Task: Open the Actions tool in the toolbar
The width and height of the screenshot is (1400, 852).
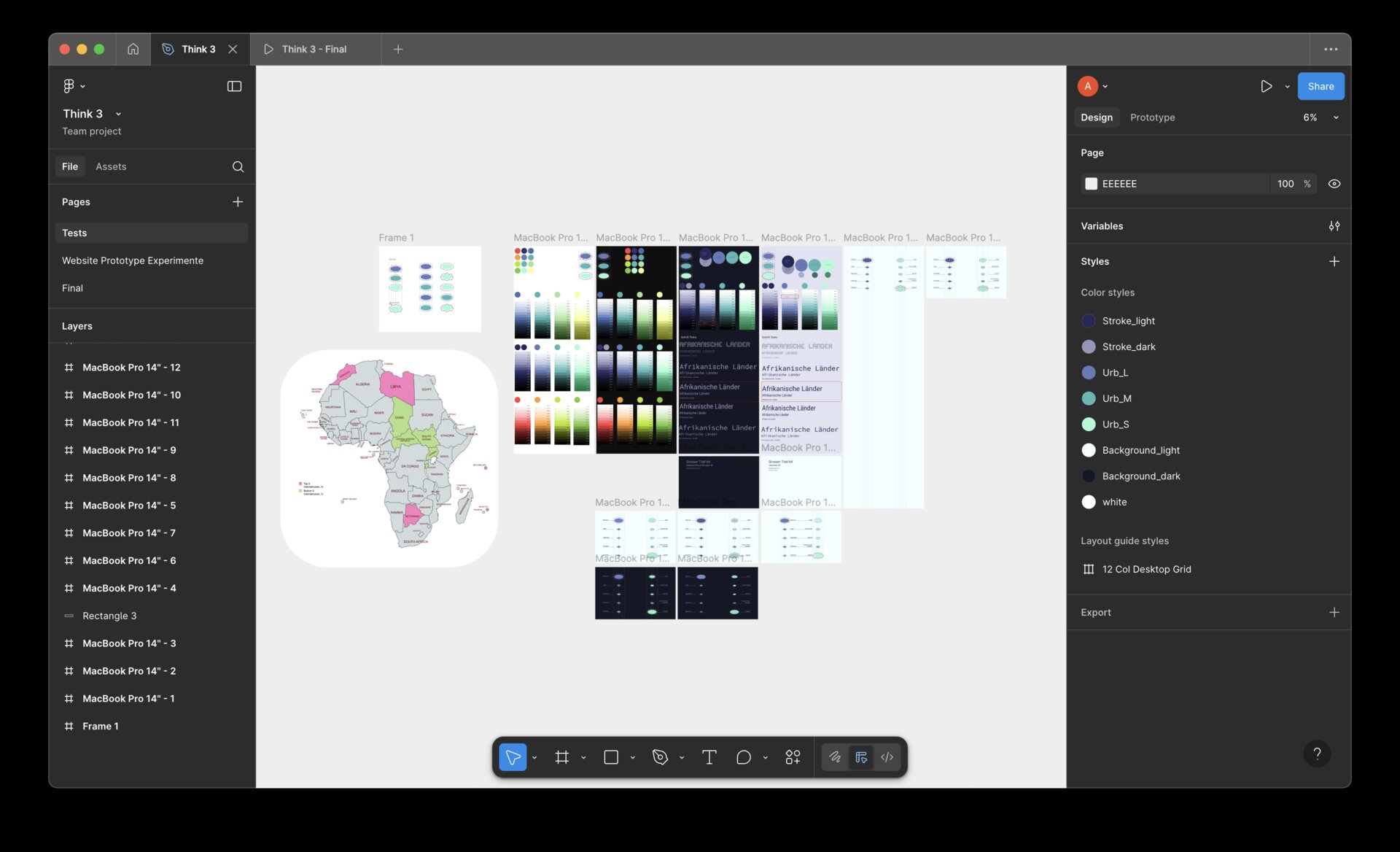Action: coord(793,757)
